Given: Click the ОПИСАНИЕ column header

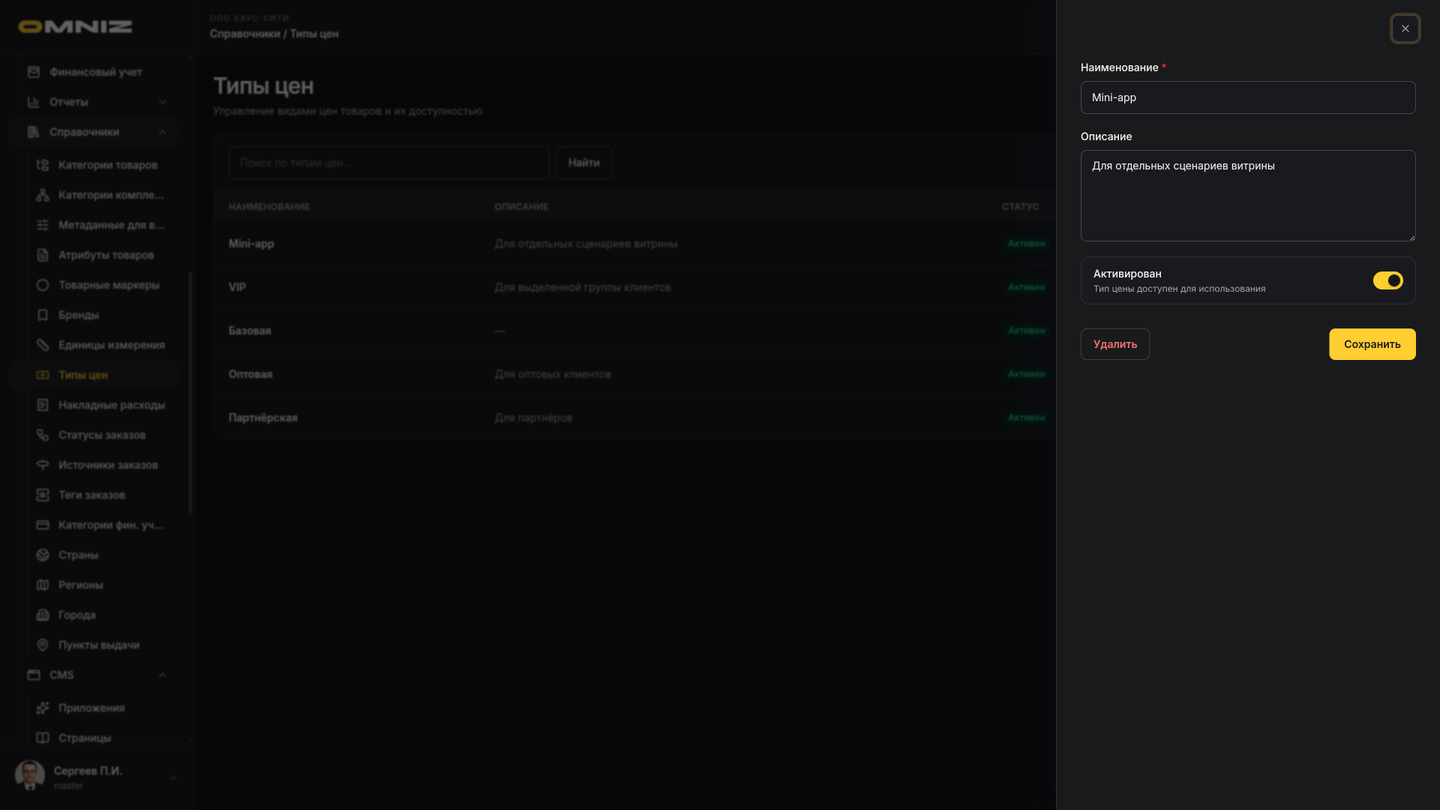Looking at the screenshot, I should [521, 207].
